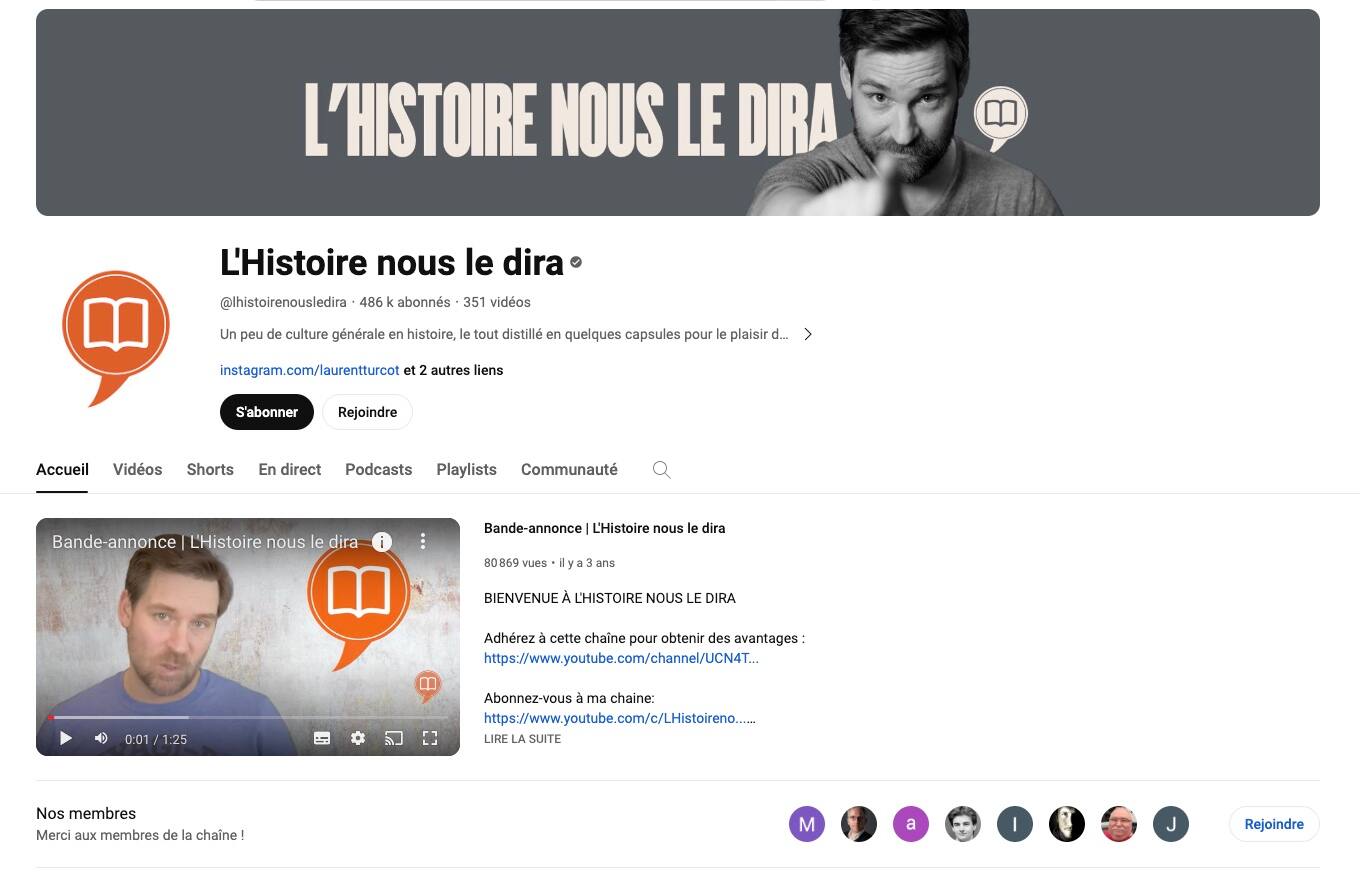Screen dimensions: 1360x878
Task: Click the verified badge beside the channel name
Action: click(x=576, y=263)
